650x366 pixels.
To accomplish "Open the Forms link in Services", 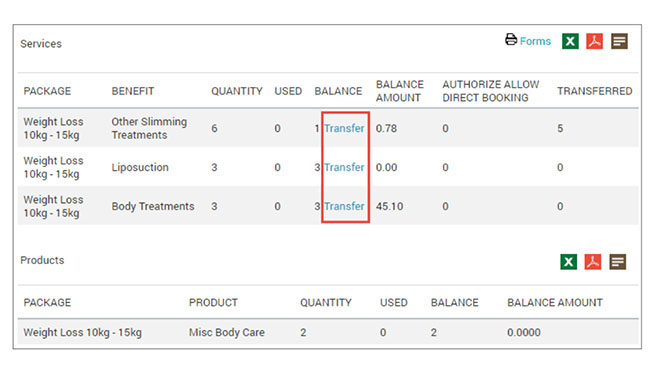I will (x=535, y=41).
